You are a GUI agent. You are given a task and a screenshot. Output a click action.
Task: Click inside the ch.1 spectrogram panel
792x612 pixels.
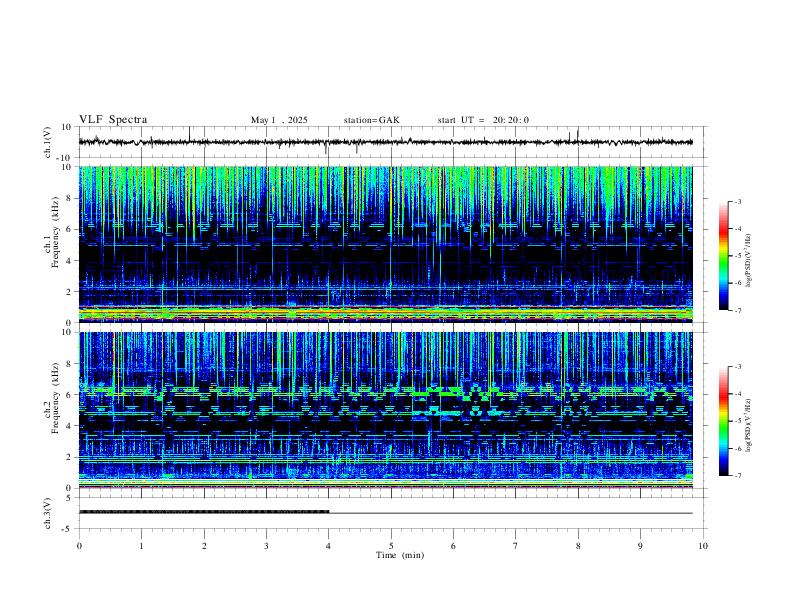385,244
